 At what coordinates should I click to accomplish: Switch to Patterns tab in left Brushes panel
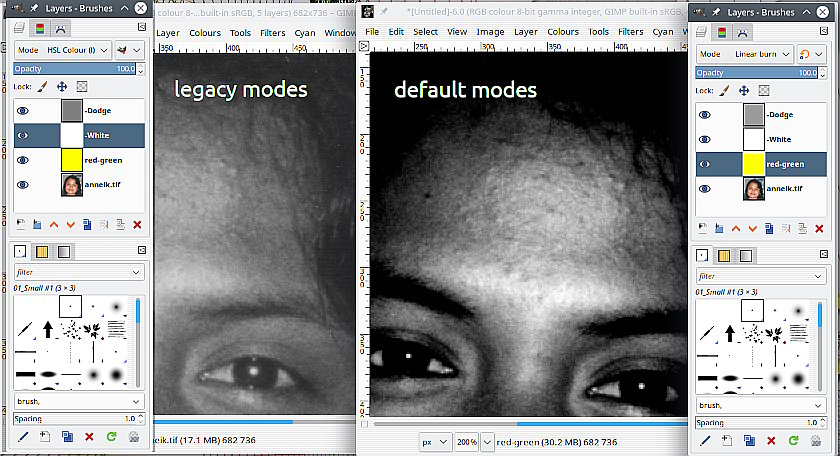click(x=42, y=251)
